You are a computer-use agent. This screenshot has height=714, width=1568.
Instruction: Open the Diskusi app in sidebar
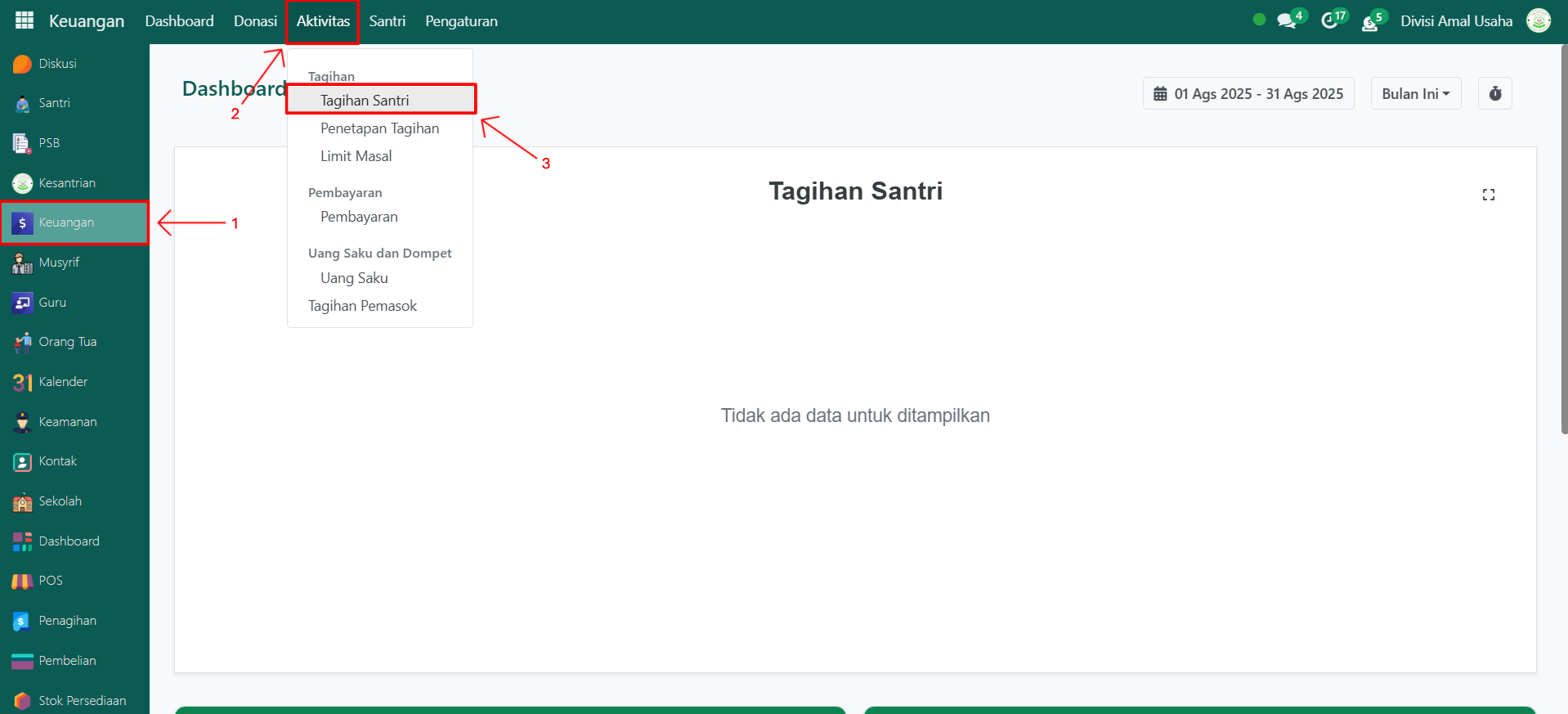point(57,64)
